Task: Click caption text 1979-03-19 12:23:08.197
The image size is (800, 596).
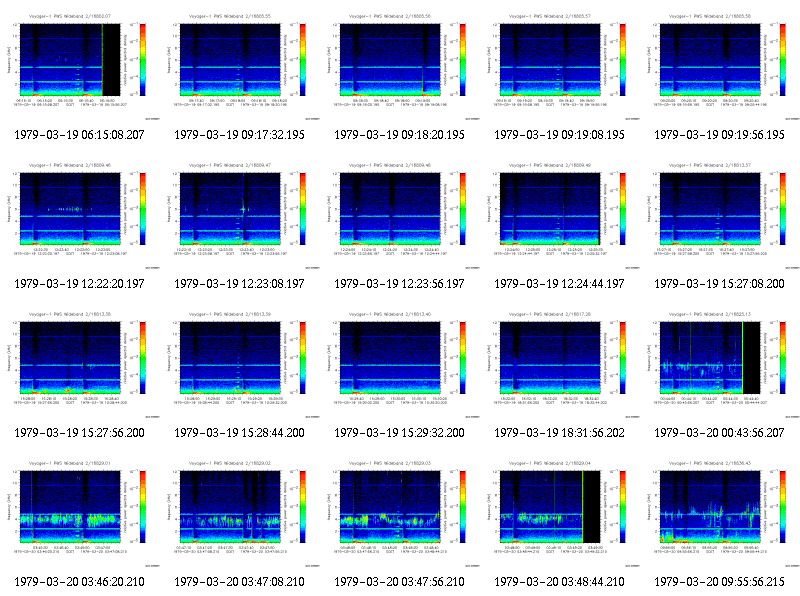Action: click(x=239, y=284)
